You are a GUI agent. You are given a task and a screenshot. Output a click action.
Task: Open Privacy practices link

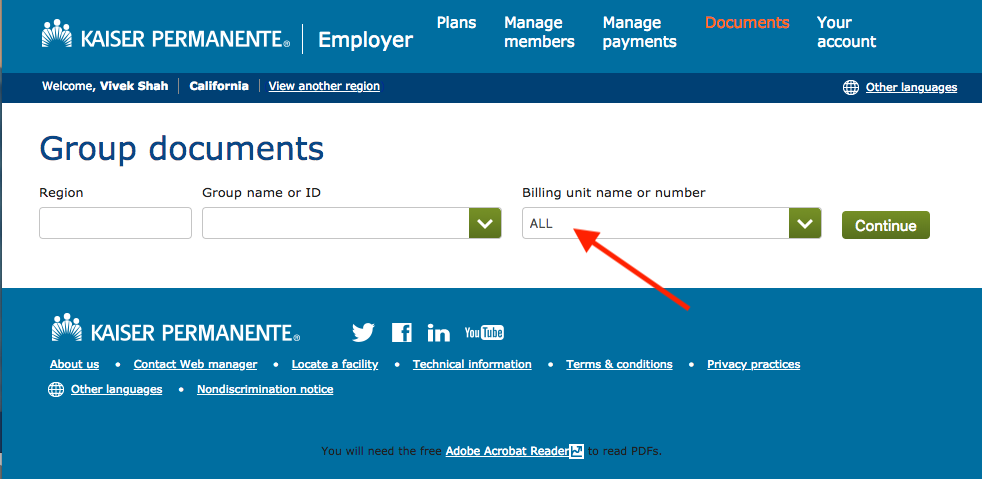(x=754, y=364)
